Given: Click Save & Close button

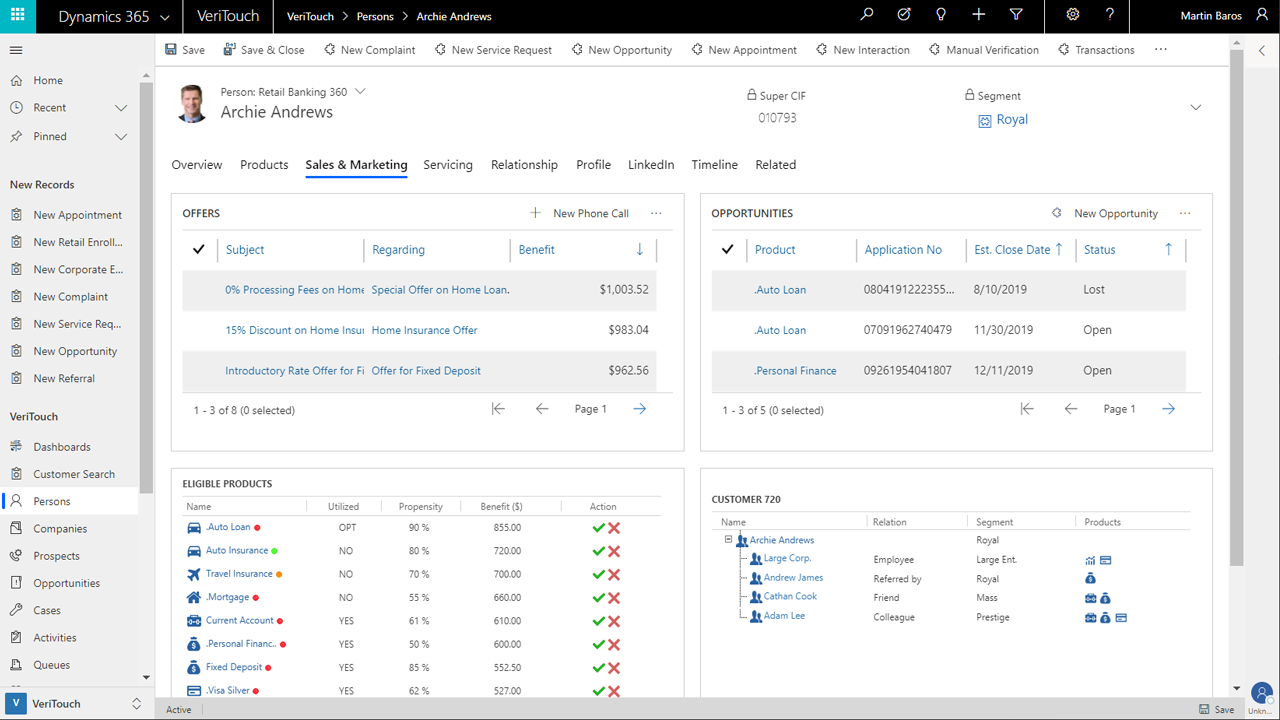Looking at the screenshot, I should pyautogui.click(x=264, y=50).
